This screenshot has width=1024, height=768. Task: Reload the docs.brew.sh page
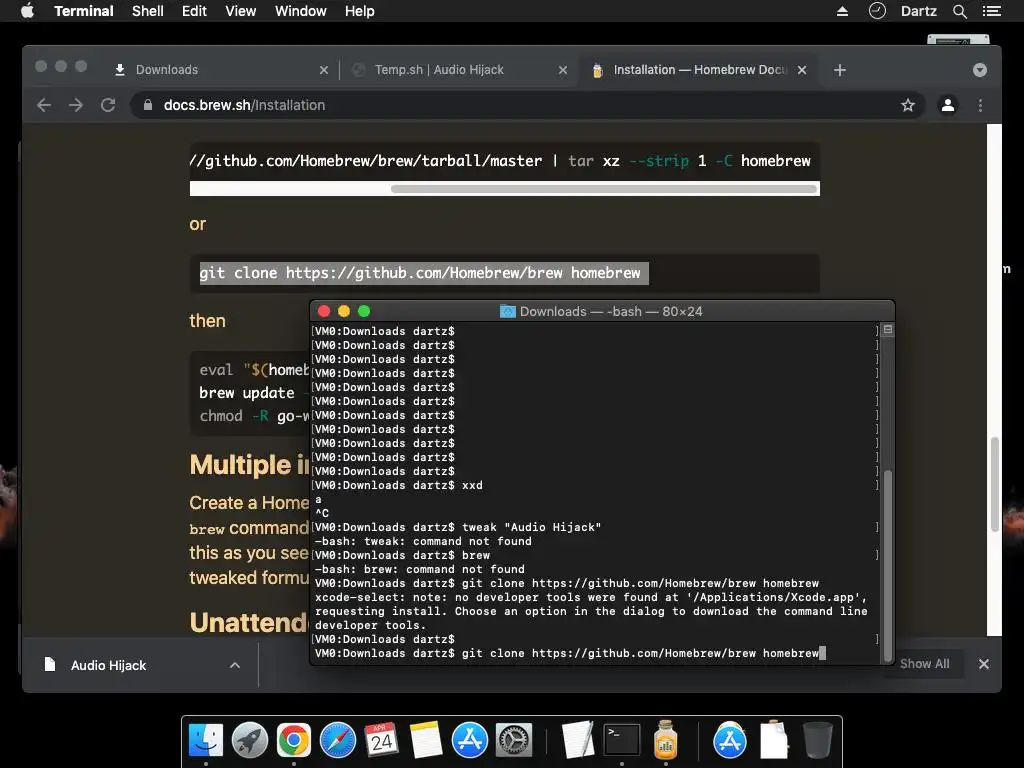pos(108,105)
